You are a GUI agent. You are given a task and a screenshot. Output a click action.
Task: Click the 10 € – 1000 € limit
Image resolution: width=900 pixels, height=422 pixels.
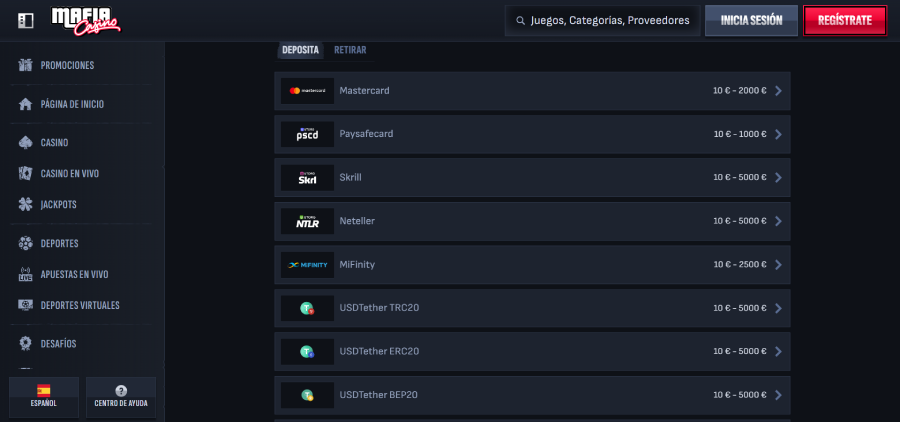(x=740, y=134)
